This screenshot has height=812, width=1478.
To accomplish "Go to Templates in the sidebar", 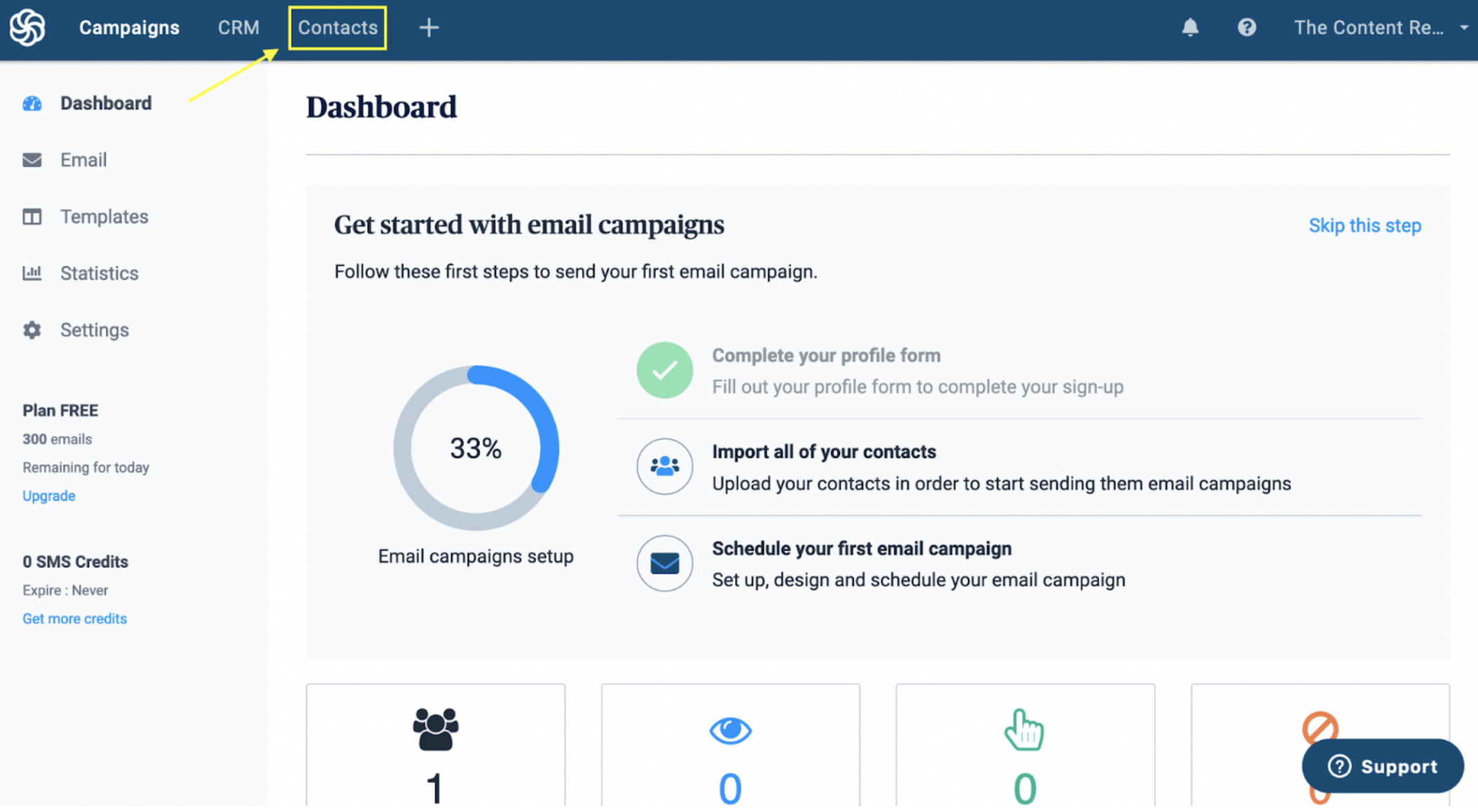I will [x=104, y=216].
